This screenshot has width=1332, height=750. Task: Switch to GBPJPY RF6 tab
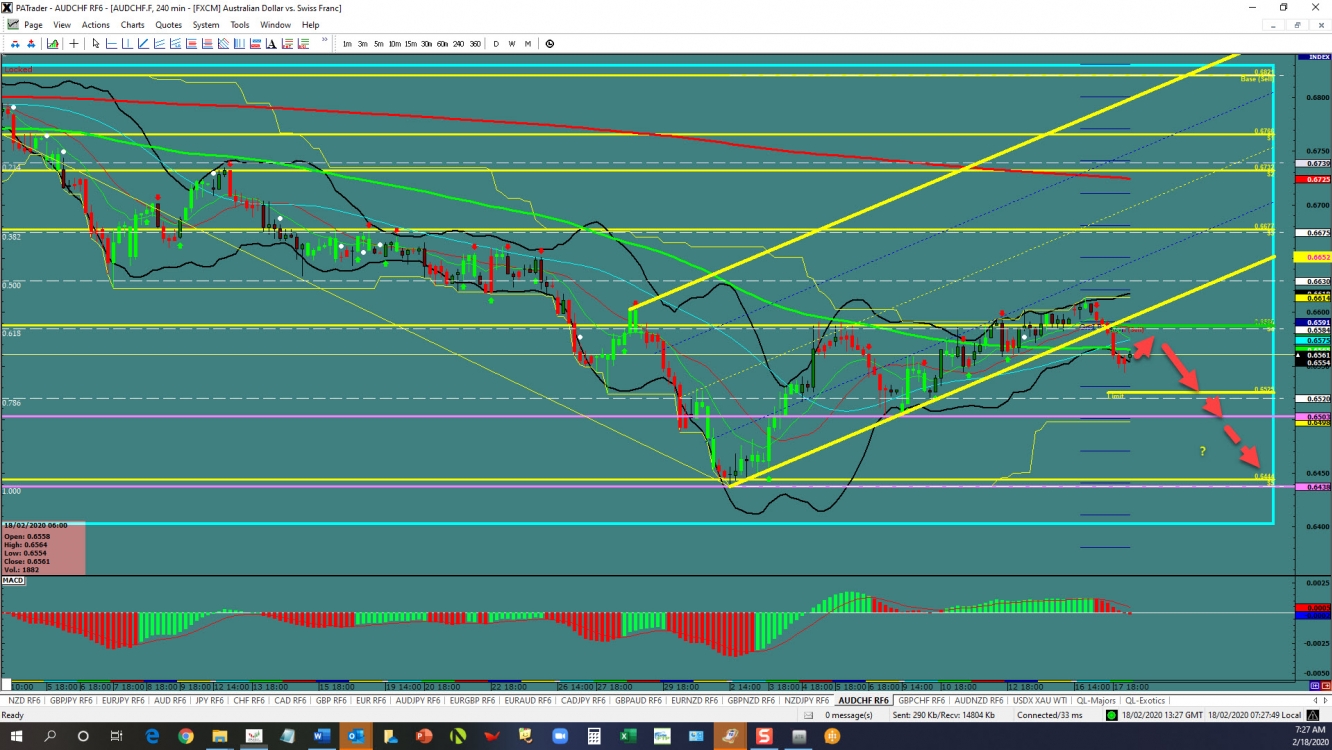click(72, 700)
